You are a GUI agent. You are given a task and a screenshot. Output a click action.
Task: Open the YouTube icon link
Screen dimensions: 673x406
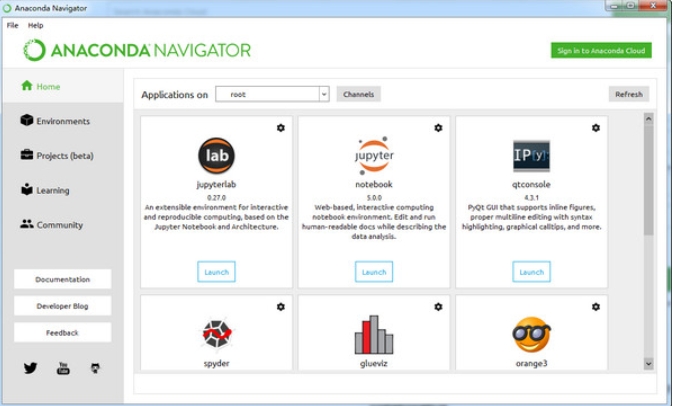tap(63, 368)
